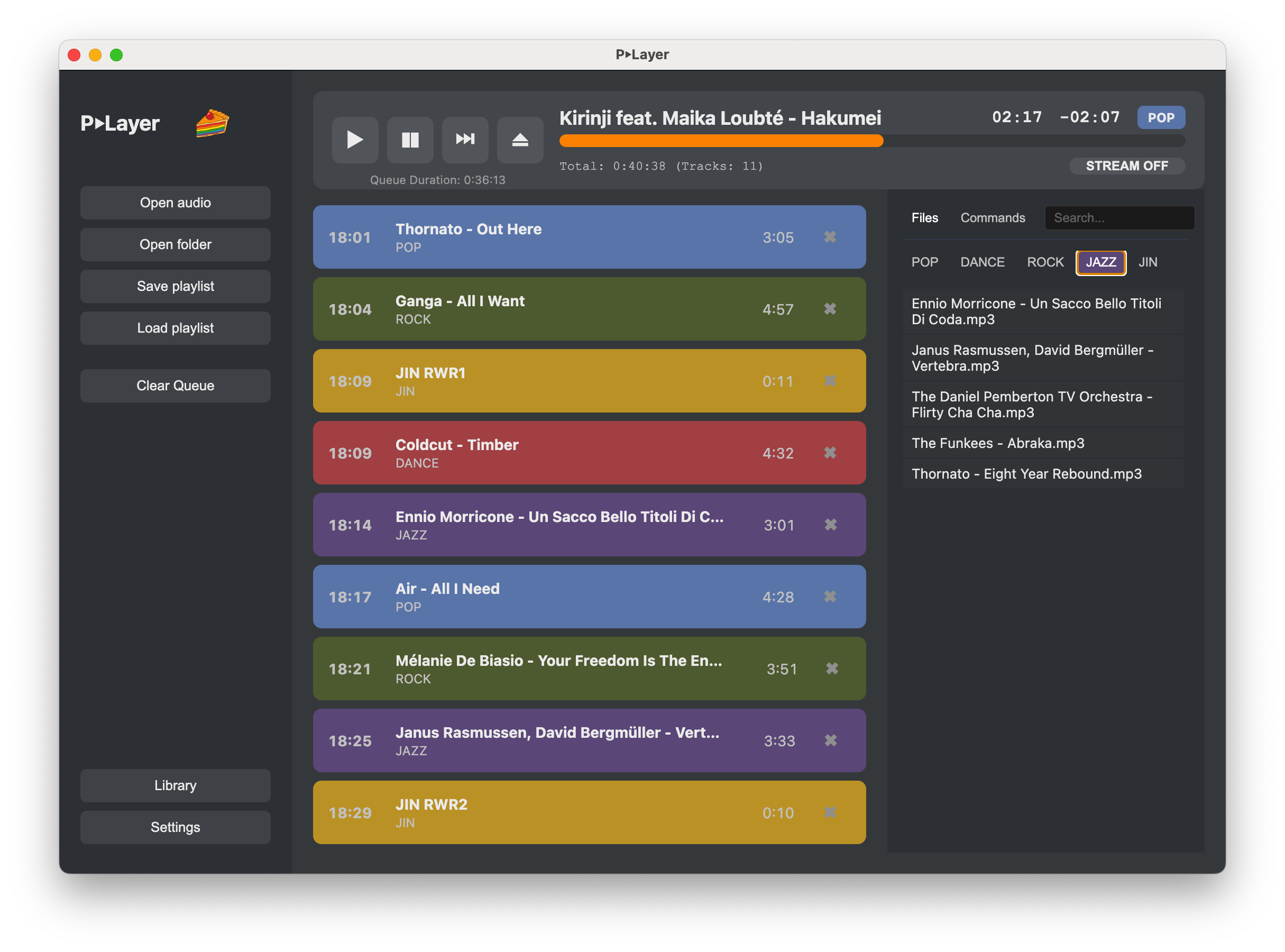This screenshot has height=952, width=1285.
Task: Click the Eject icon
Action: click(x=520, y=140)
